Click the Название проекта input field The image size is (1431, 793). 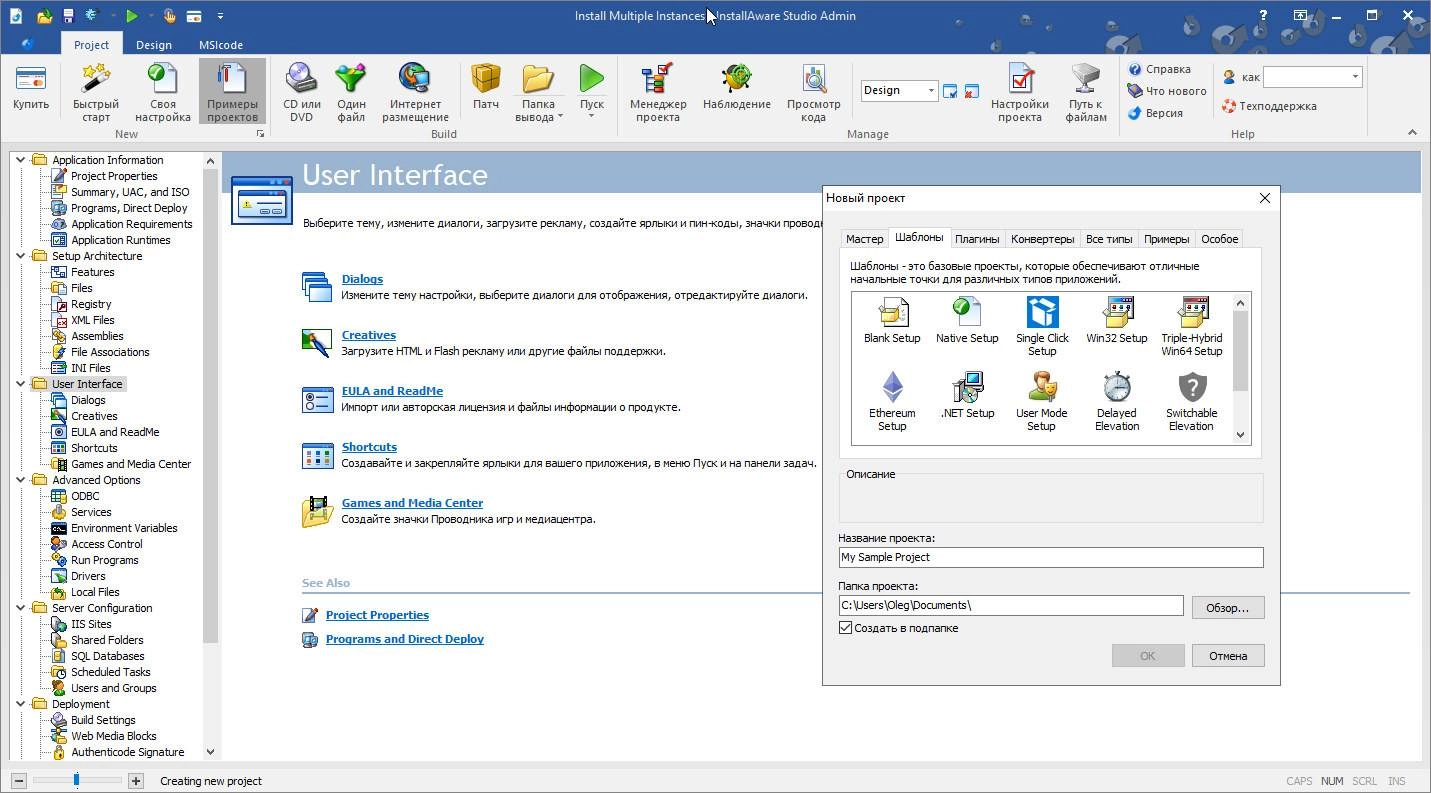tap(1051, 557)
